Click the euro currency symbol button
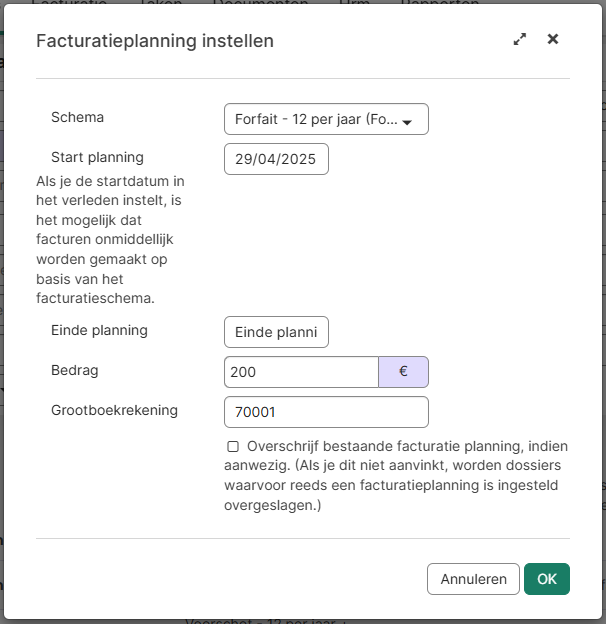 point(403,372)
